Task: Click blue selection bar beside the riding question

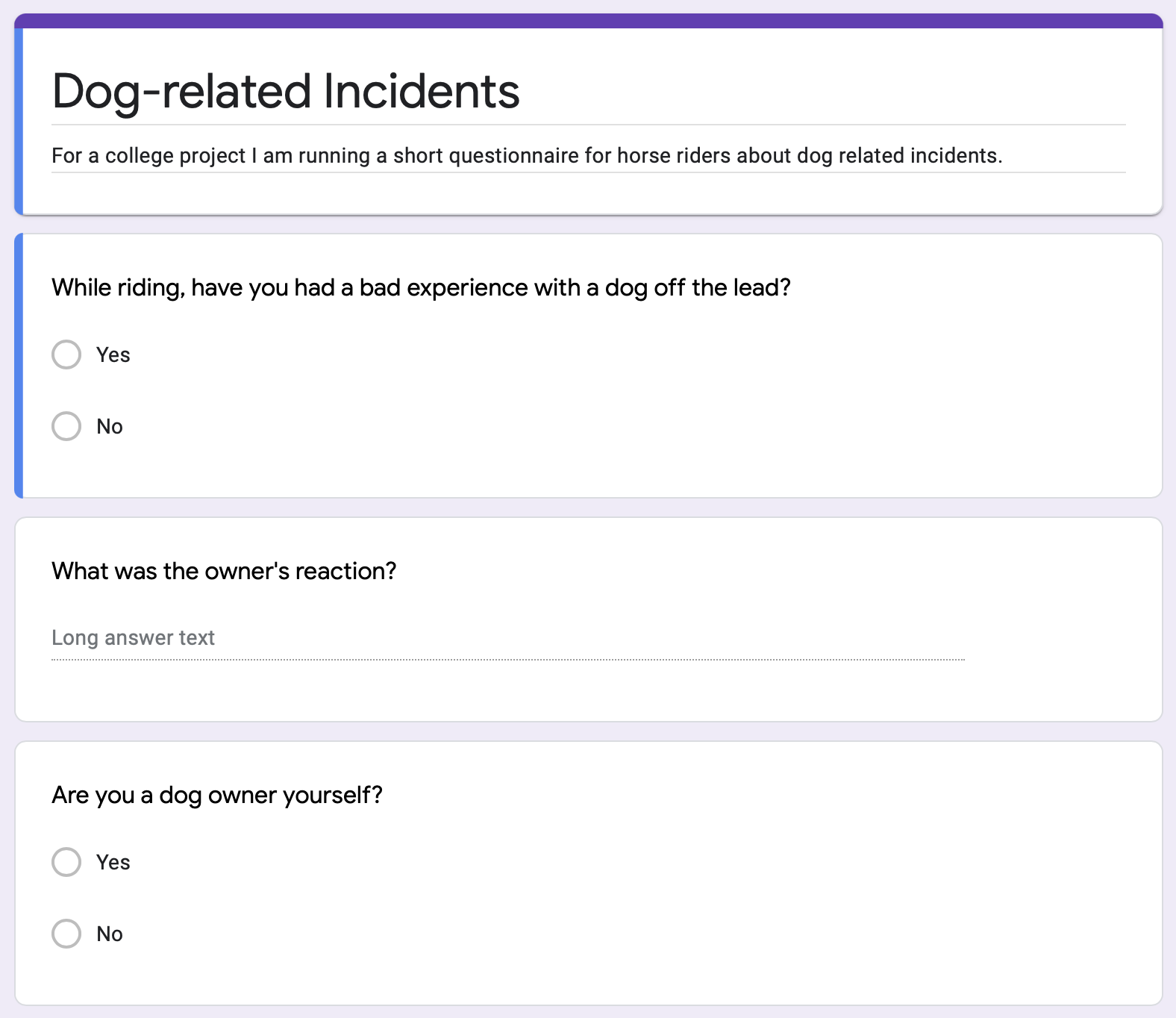Action: pyautogui.click(x=19, y=366)
